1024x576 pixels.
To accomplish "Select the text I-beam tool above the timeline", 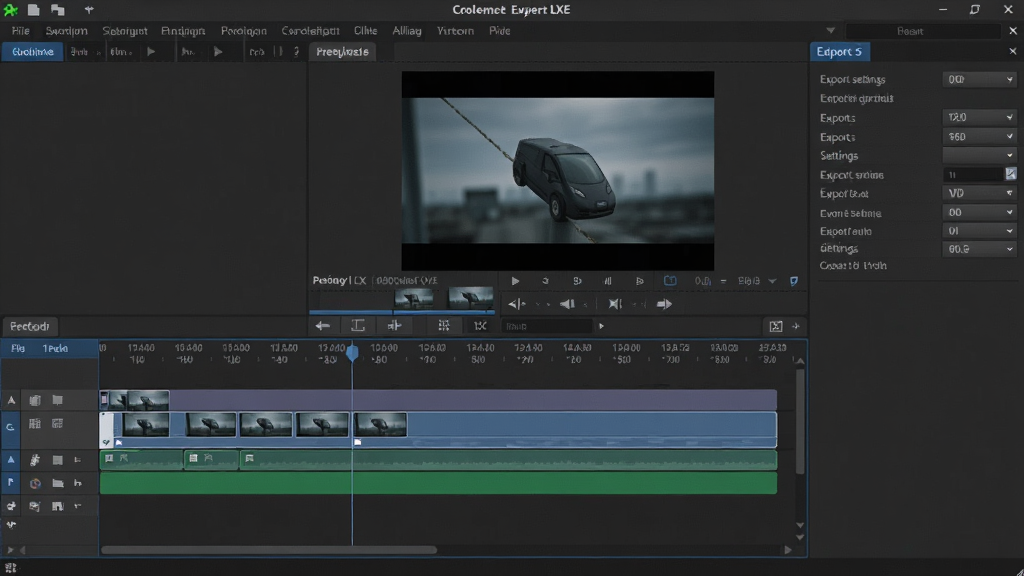I will click(358, 326).
